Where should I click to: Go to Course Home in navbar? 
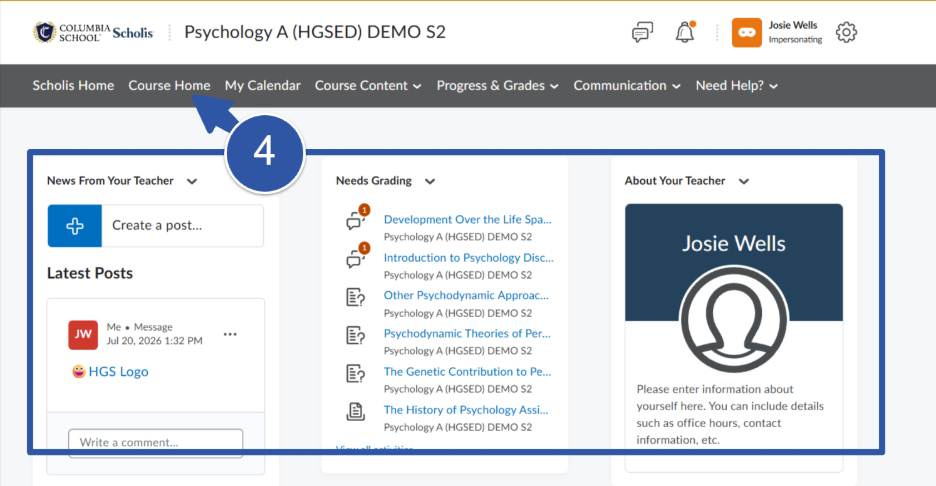169,85
